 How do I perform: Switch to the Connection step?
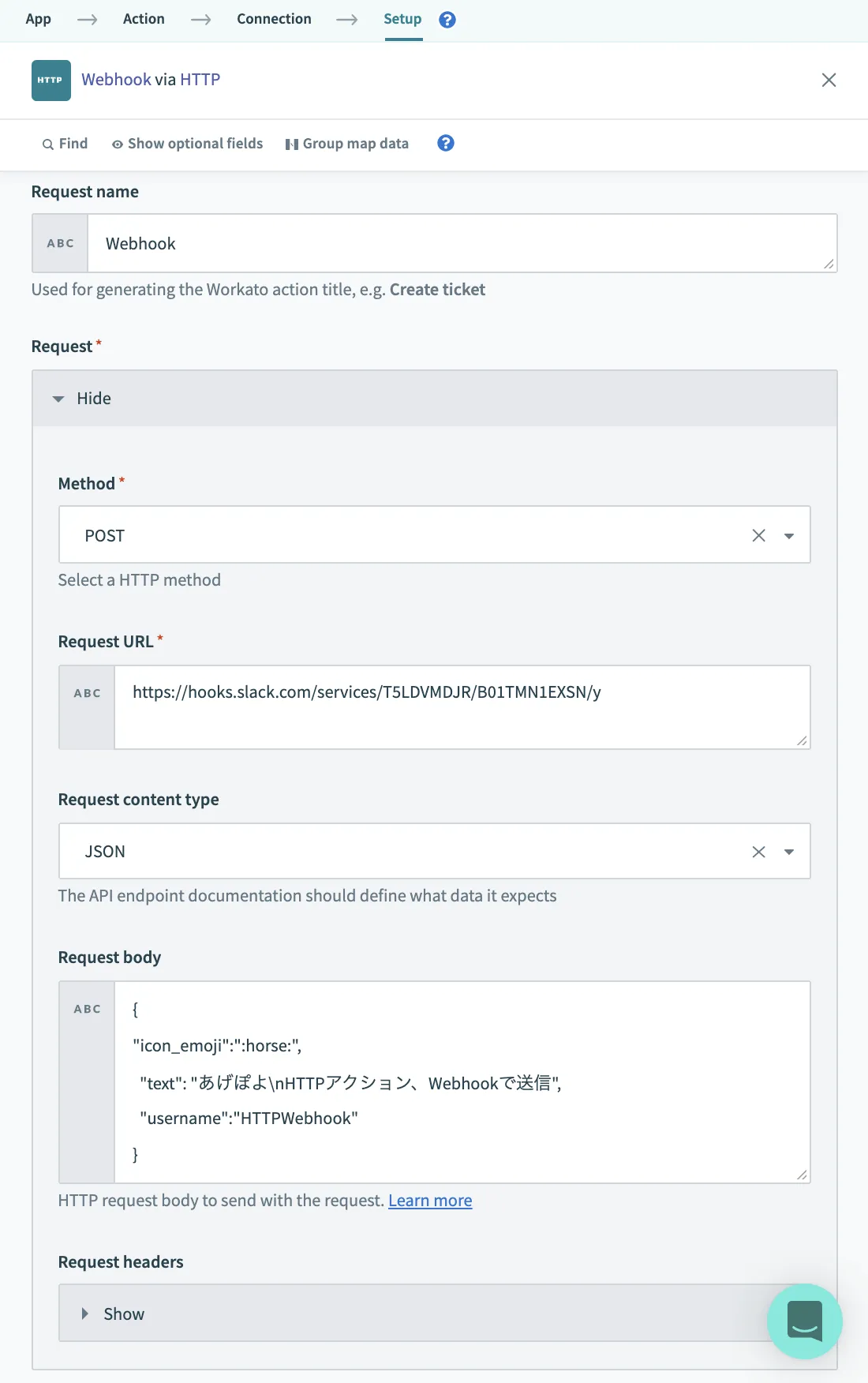click(274, 19)
